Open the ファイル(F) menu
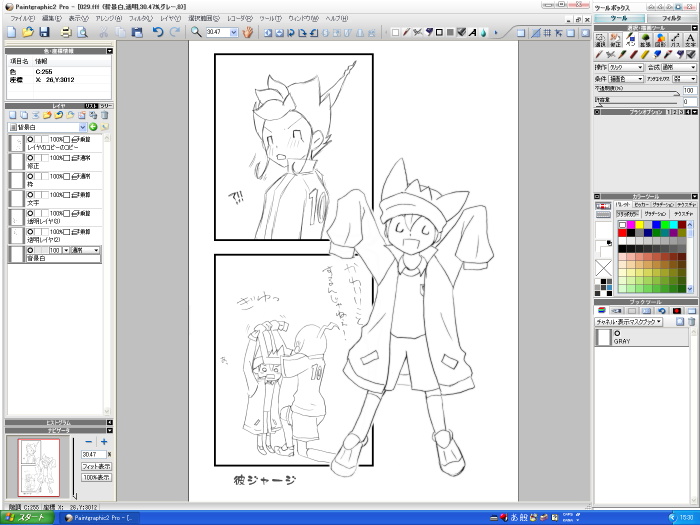Screen dimensions: 700x525 point(22,18)
